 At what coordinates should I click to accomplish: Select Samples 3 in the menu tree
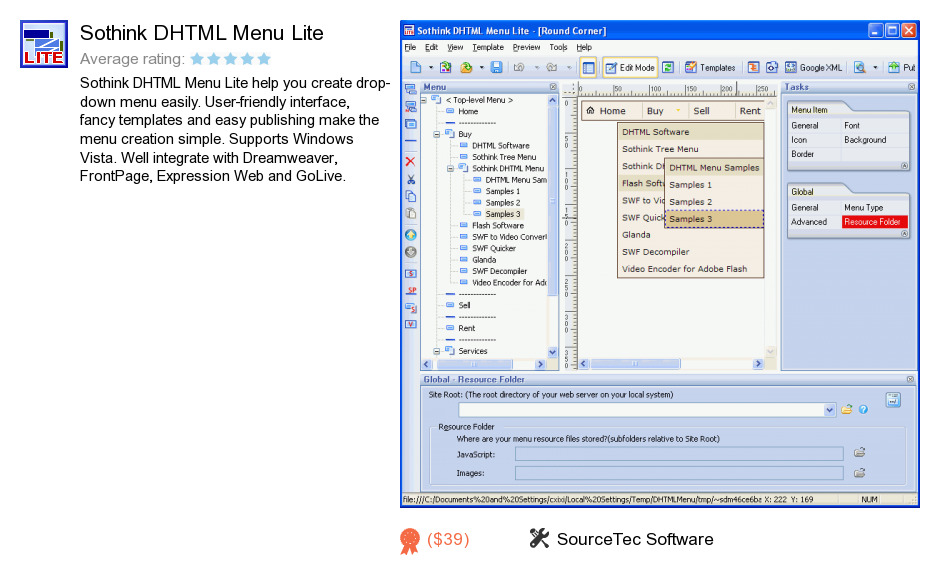502,214
